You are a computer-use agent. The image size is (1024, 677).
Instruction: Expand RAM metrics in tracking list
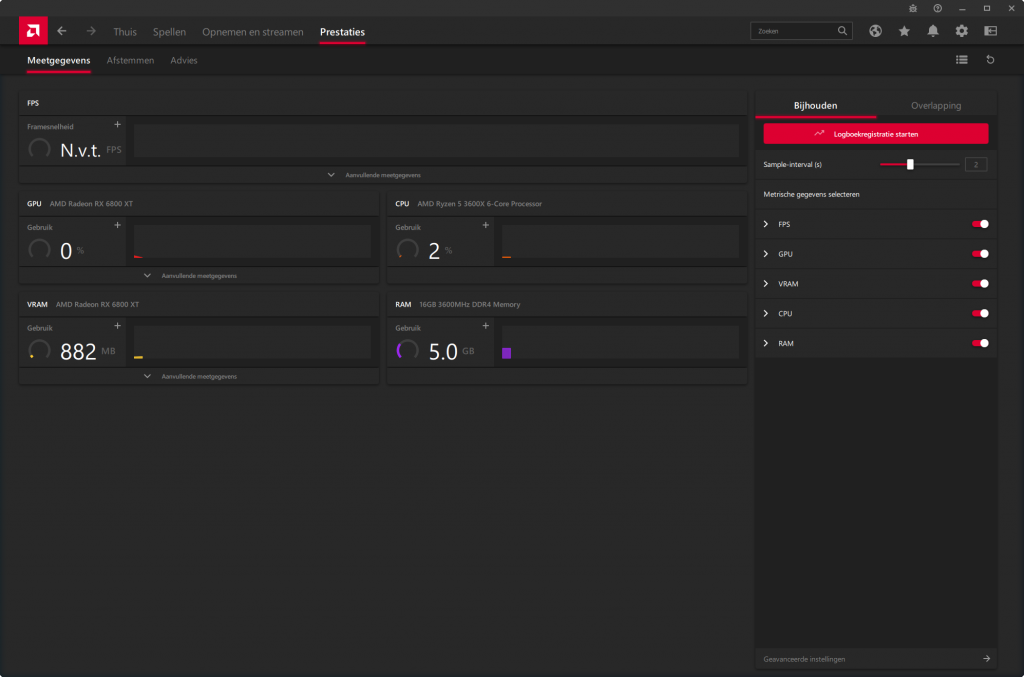point(766,343)
